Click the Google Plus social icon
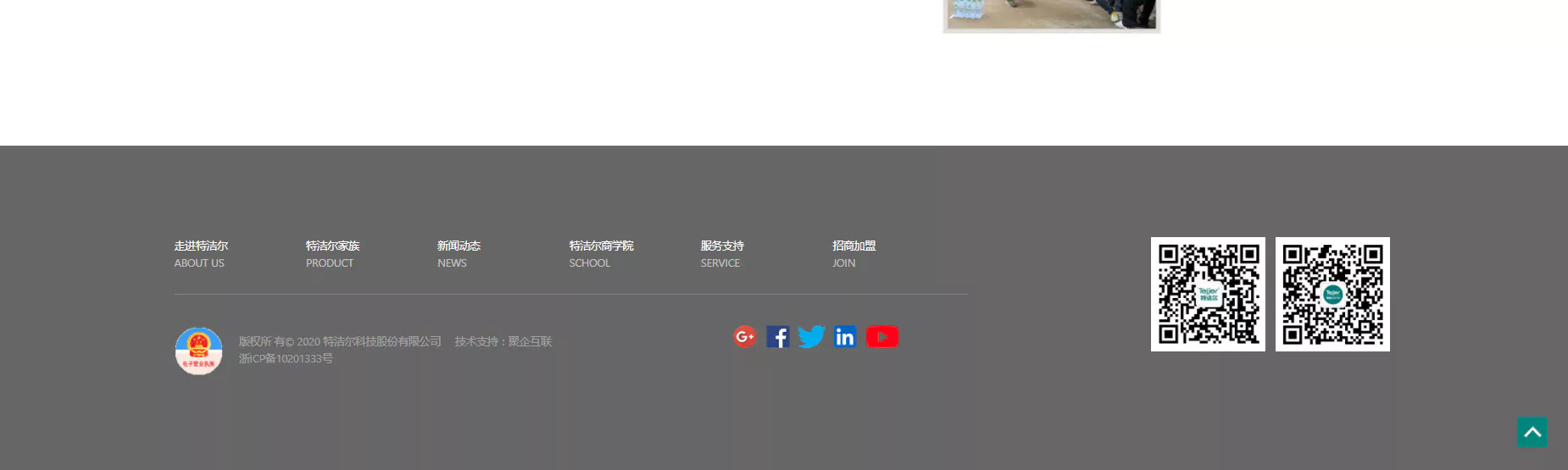Viewport: 1568px width, 470px height. pyautogui.click(x=745, y=337)
